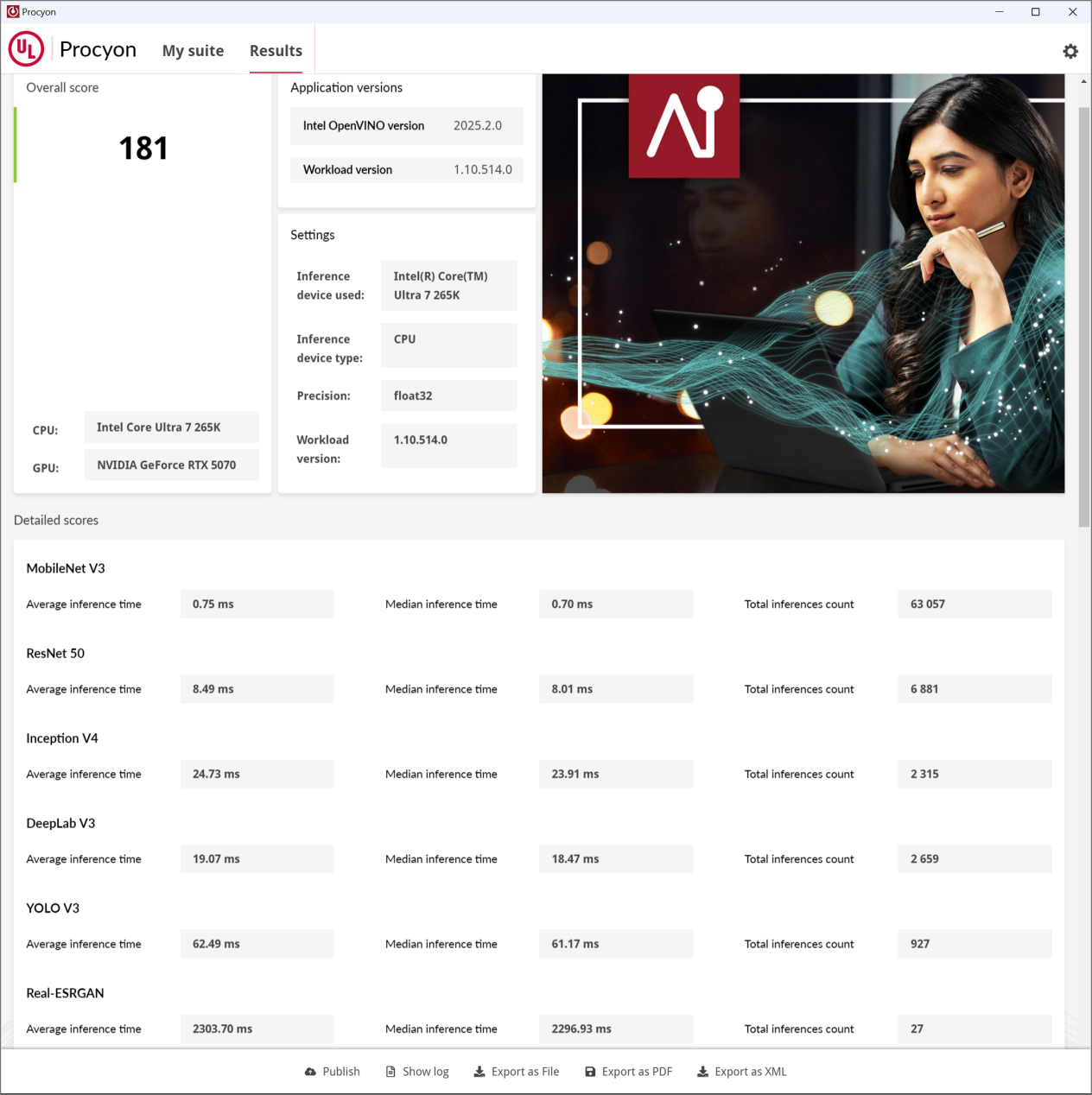This screenshot has width=1092, height=1095.
Task: Click Real-ESRGAN median time 2296.93 ms
Action: click(616, 1029)
